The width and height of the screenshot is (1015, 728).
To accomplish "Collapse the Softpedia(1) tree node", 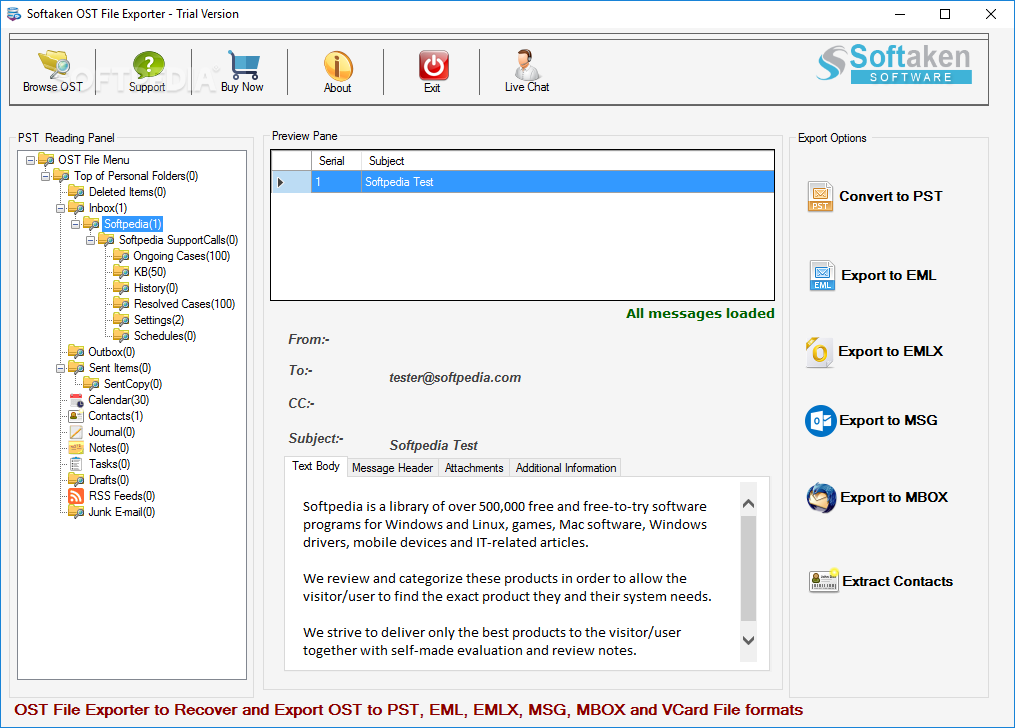I will [75, 225].
